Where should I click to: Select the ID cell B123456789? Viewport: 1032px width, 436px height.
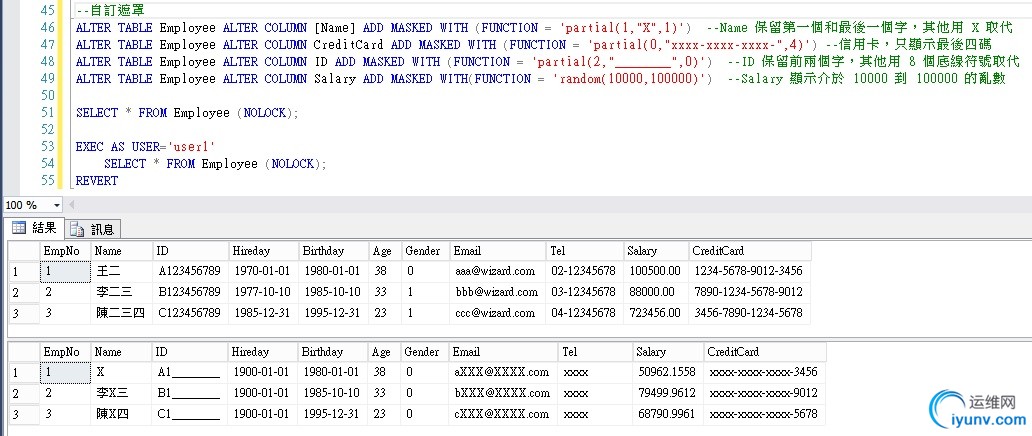[190, 292]
